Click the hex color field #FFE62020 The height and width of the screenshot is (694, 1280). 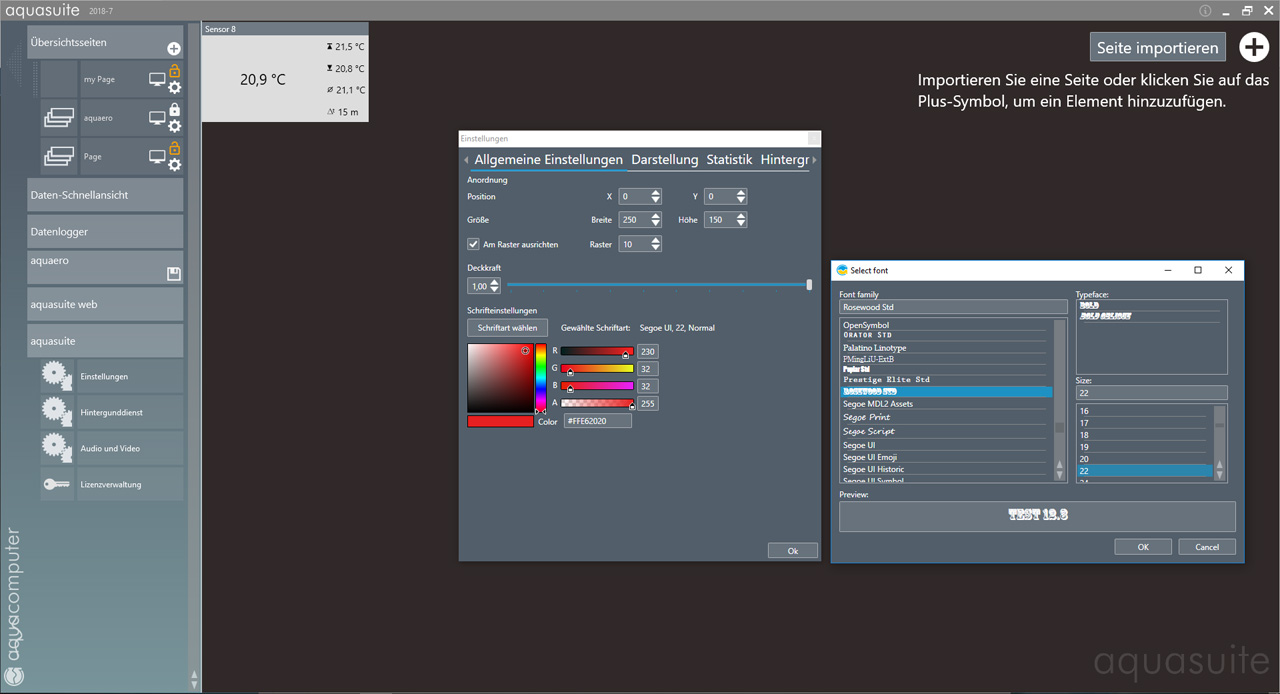[597, 421]
